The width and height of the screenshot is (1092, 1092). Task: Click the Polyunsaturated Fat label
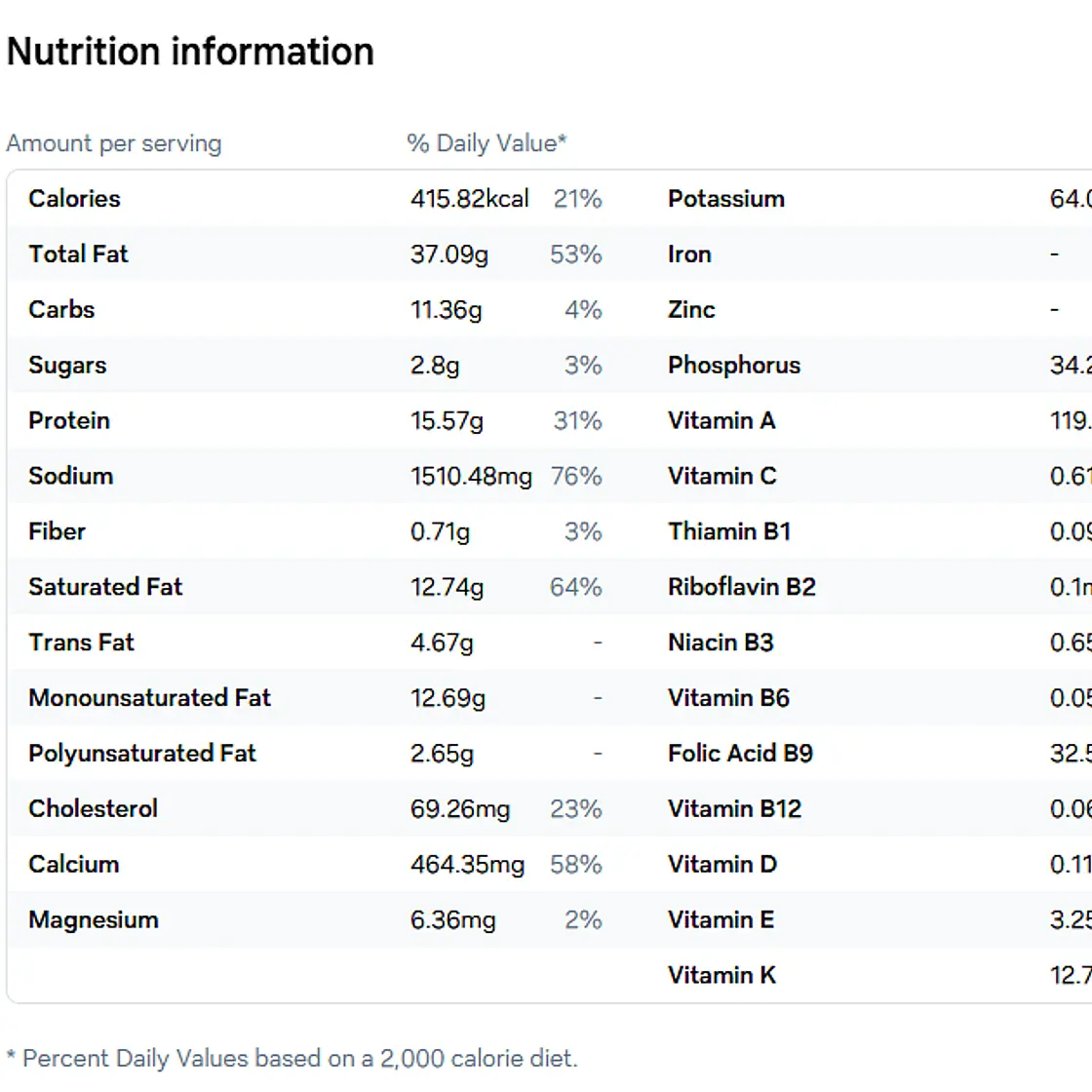pos(142,754)
